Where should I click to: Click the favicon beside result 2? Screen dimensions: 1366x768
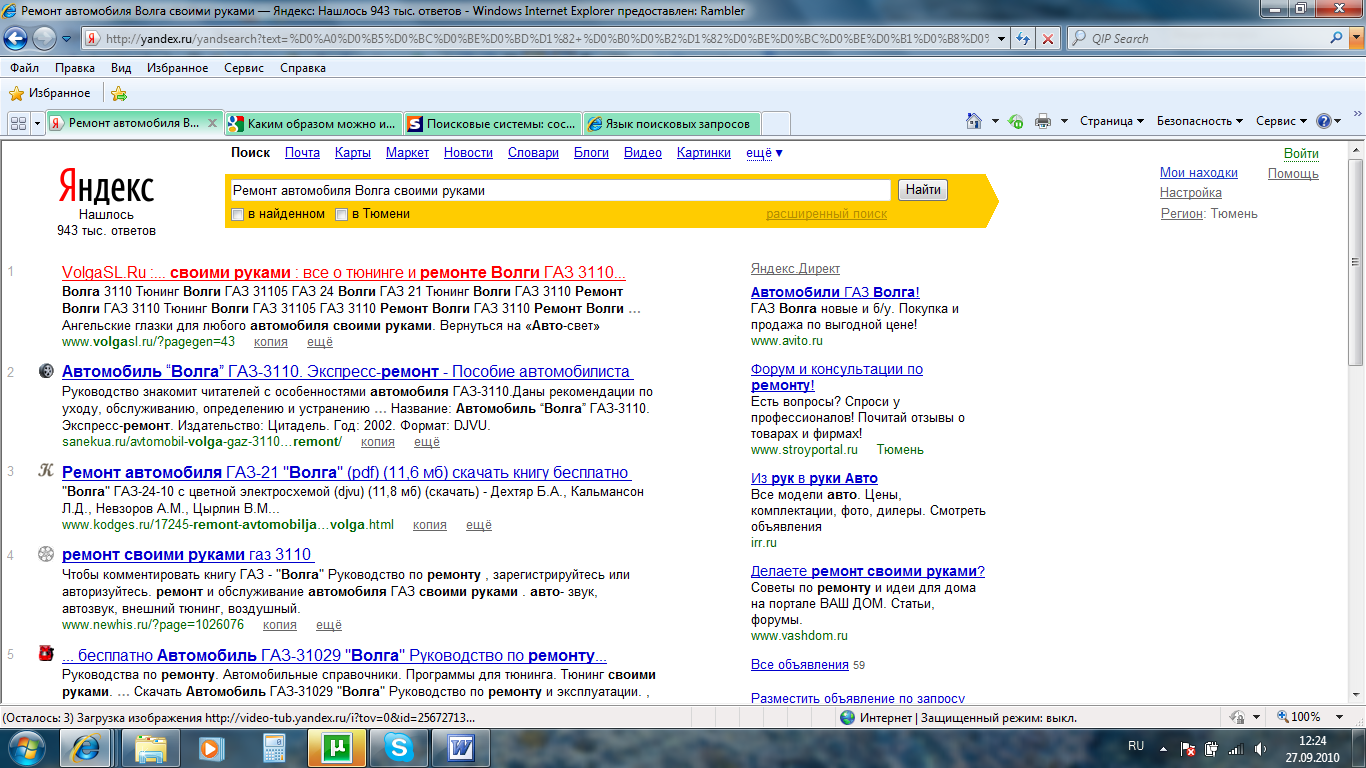46,371
